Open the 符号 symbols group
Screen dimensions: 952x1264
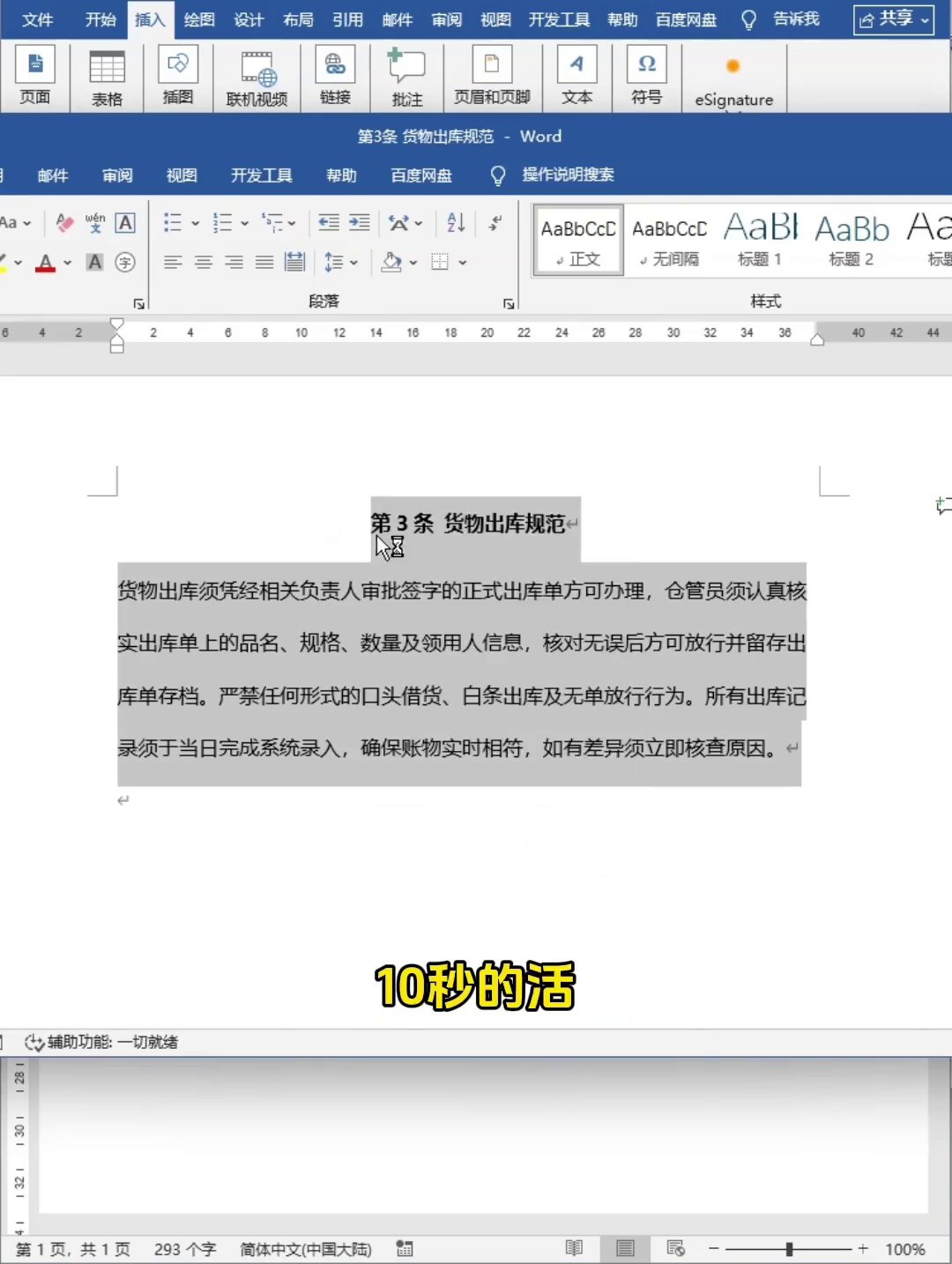click(646, 76)
